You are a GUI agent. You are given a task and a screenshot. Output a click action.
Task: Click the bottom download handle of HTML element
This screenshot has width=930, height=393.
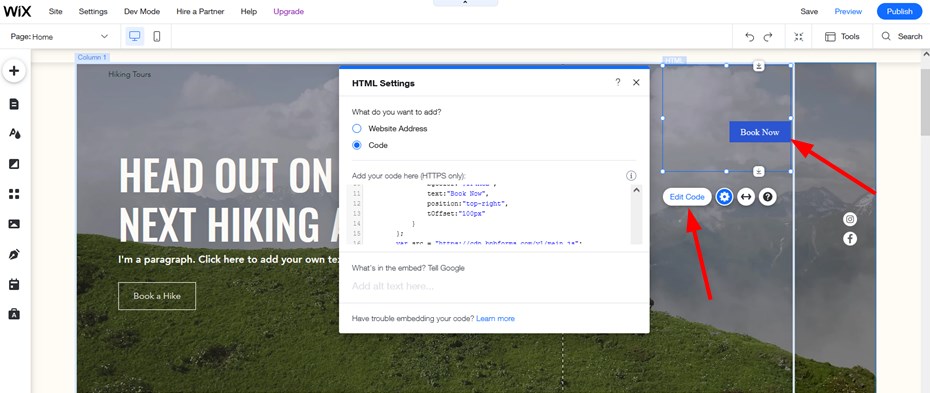click(x=759, y=172)
